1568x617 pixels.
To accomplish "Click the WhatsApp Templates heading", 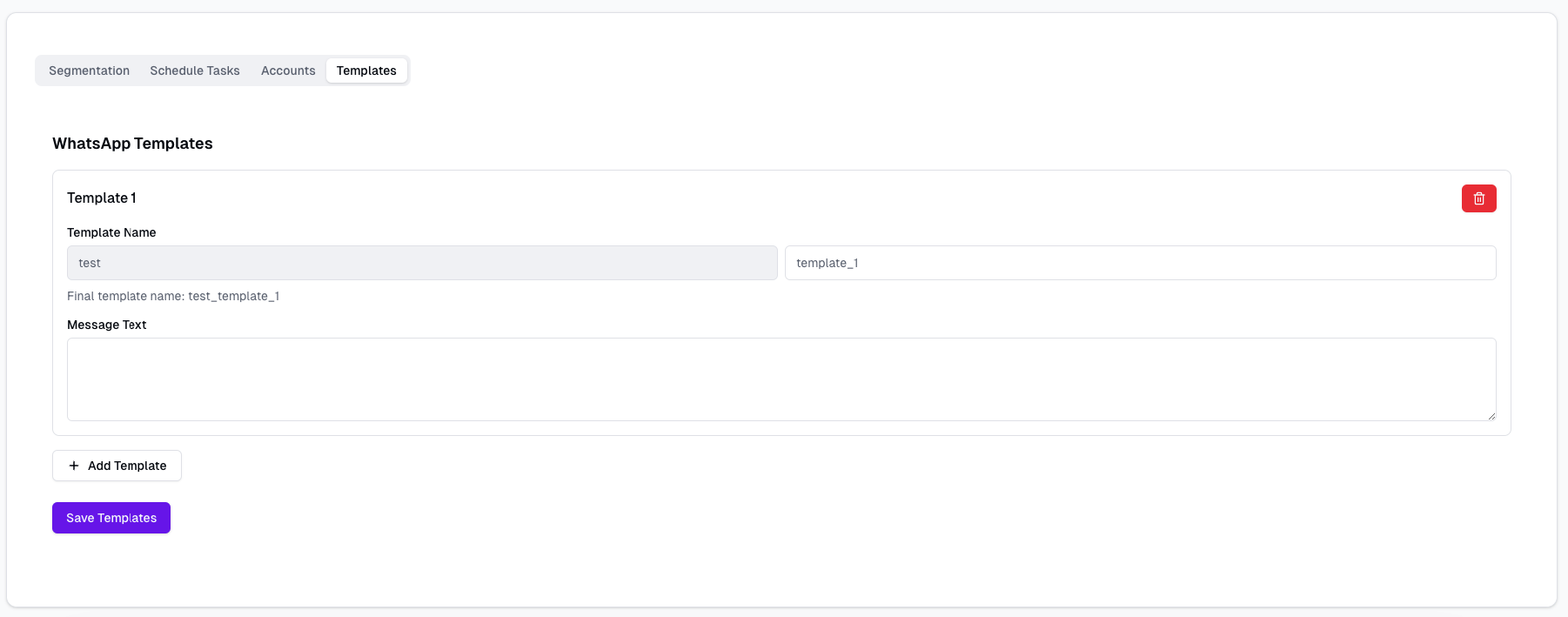I will click(x=132, y=144).
